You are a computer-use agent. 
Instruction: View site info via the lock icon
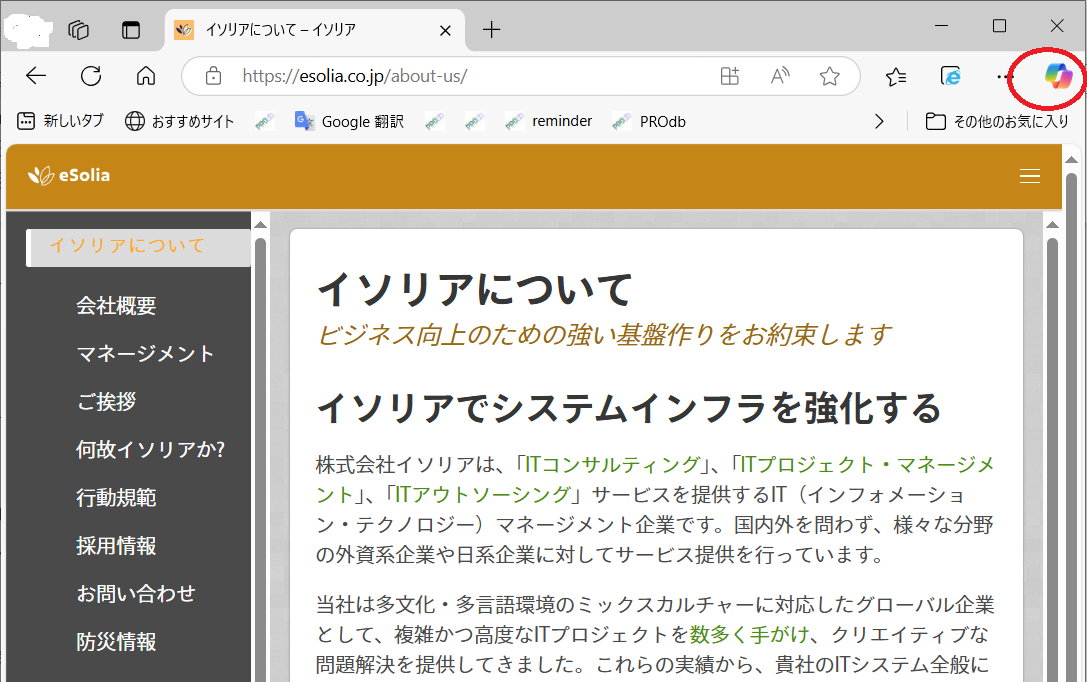[213, 75]
